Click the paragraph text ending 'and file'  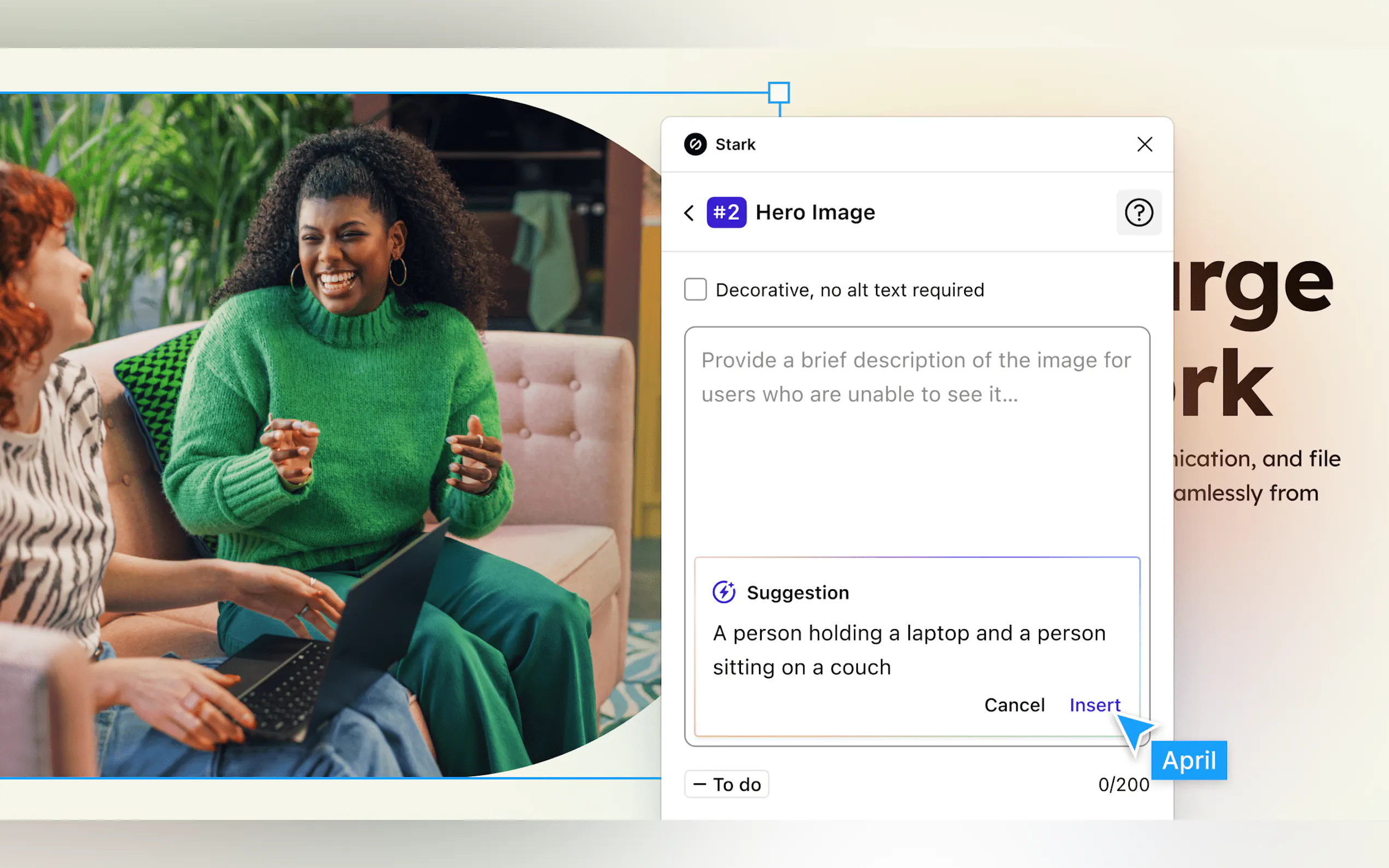click(1258, 459)
